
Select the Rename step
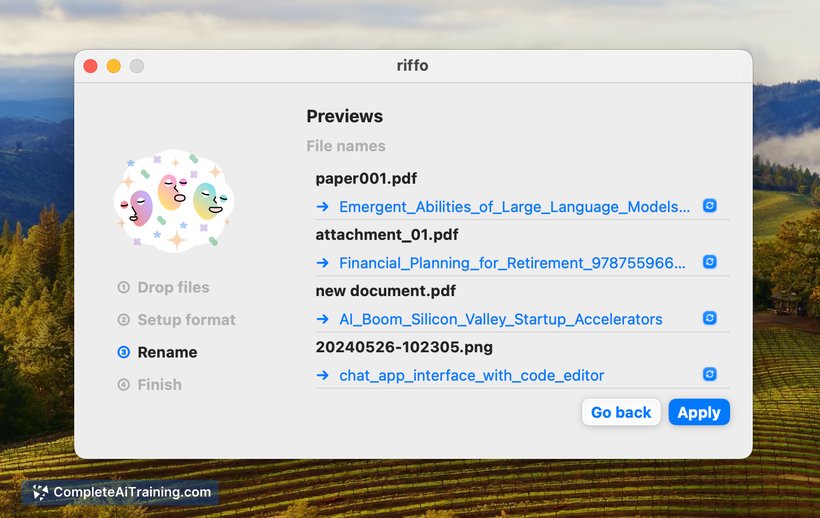coord(157,352)
